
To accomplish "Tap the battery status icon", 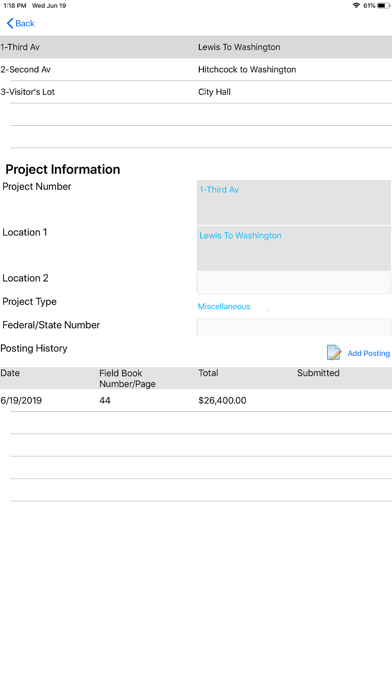I will (x=384, y=6).
